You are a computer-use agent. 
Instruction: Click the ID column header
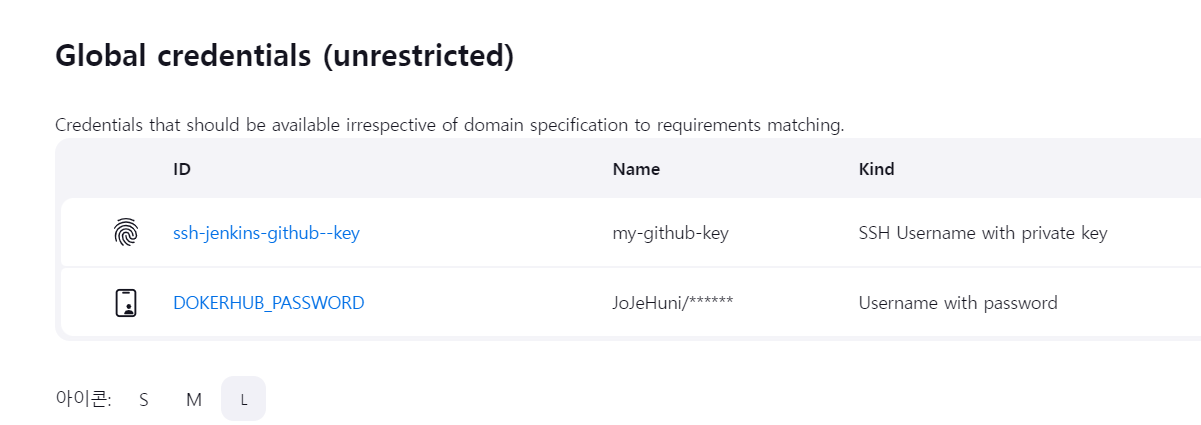coord(182,169)
